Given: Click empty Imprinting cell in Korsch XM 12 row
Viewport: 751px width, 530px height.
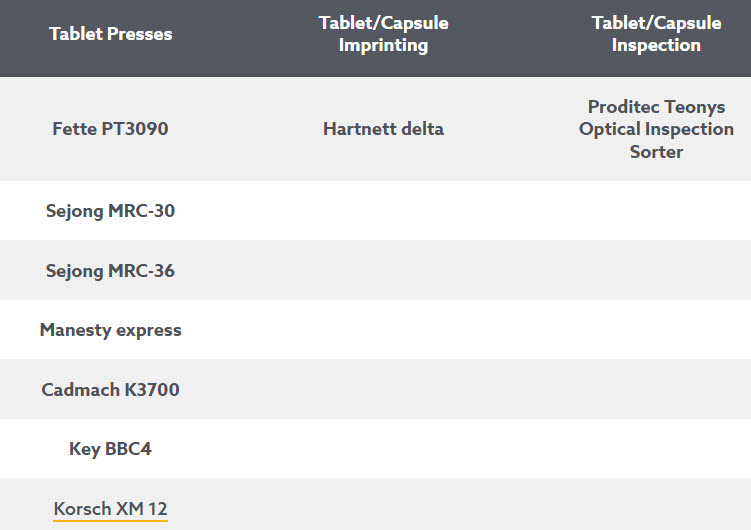Looking at the screenshot, I should [x=383, y=505].
